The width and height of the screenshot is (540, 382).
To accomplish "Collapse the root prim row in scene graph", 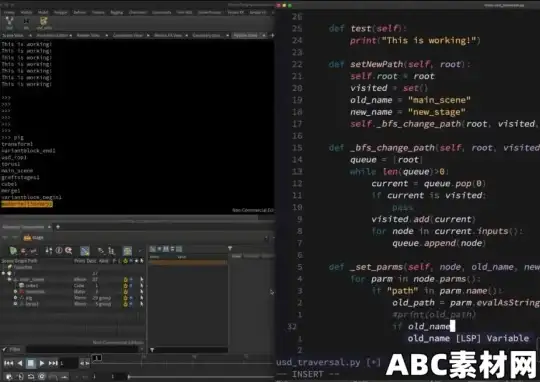I will (x=4, y=273).
